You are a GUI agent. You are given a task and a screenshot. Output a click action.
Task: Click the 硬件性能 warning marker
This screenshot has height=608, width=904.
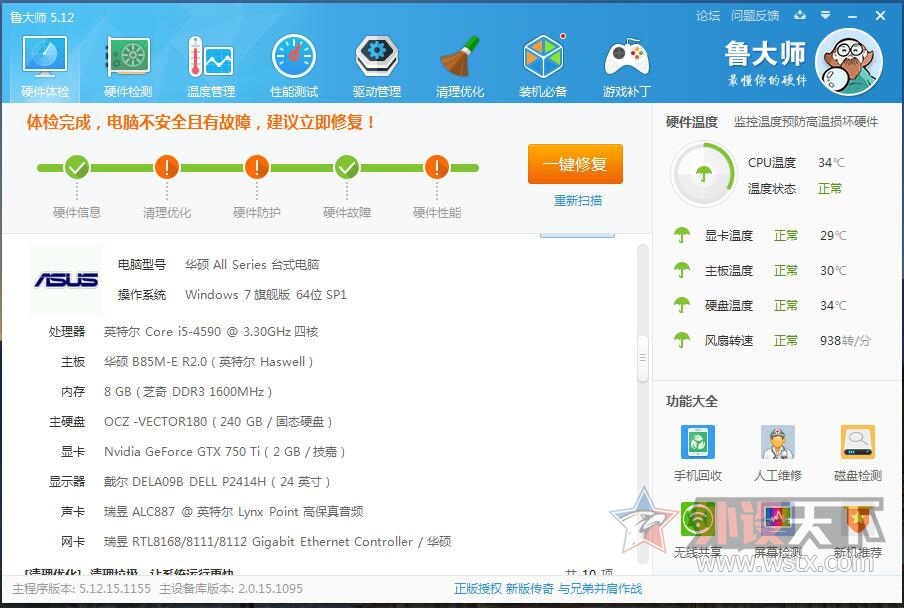tap(437, 168)
